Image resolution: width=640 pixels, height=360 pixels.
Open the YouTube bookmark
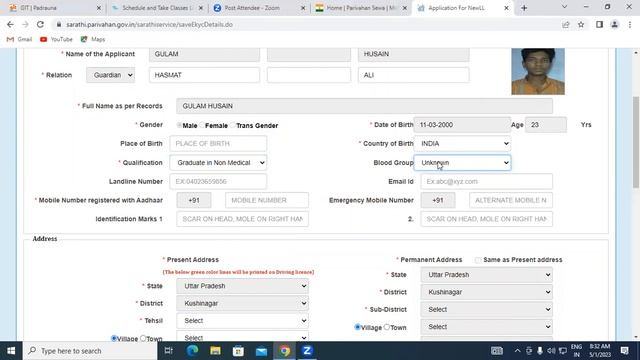(x=56, y=39)
